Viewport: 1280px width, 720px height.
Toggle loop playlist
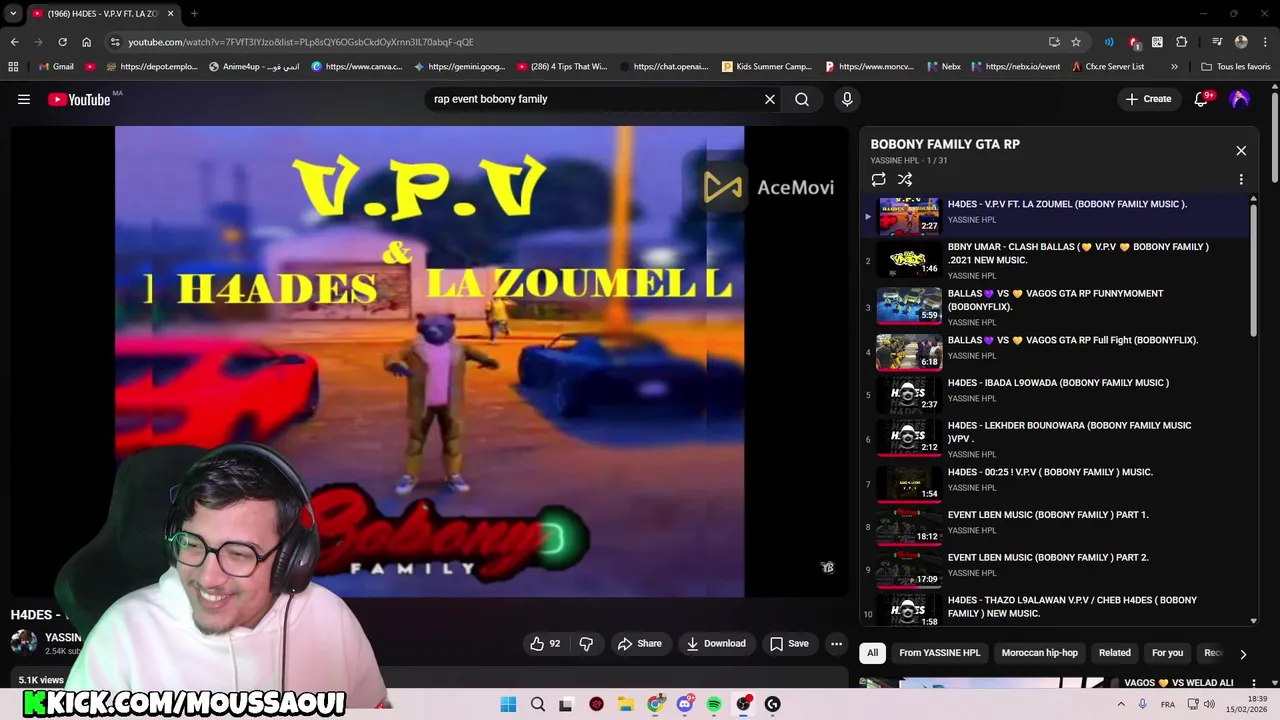[878, 180]
